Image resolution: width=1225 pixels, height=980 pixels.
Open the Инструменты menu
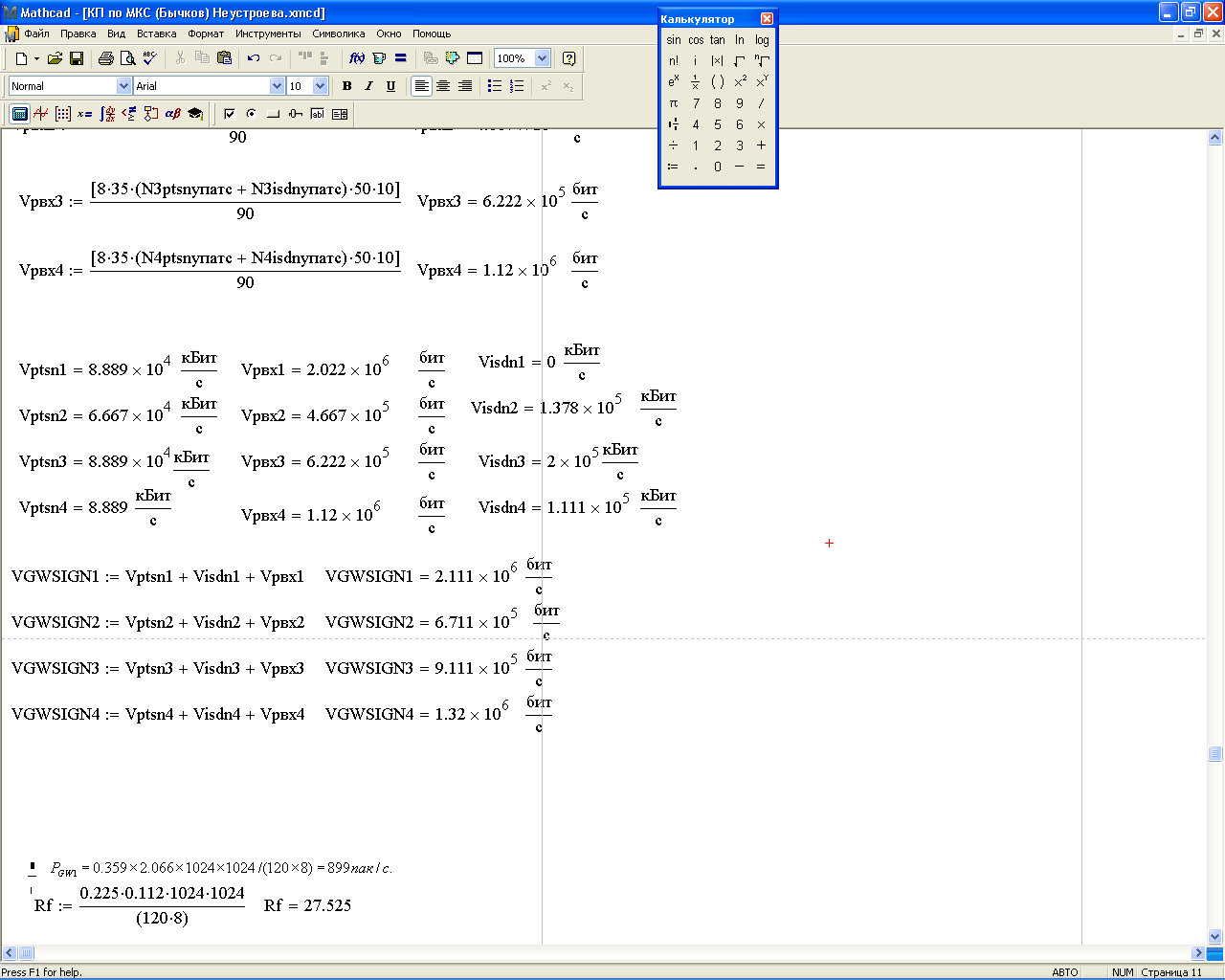268,33
